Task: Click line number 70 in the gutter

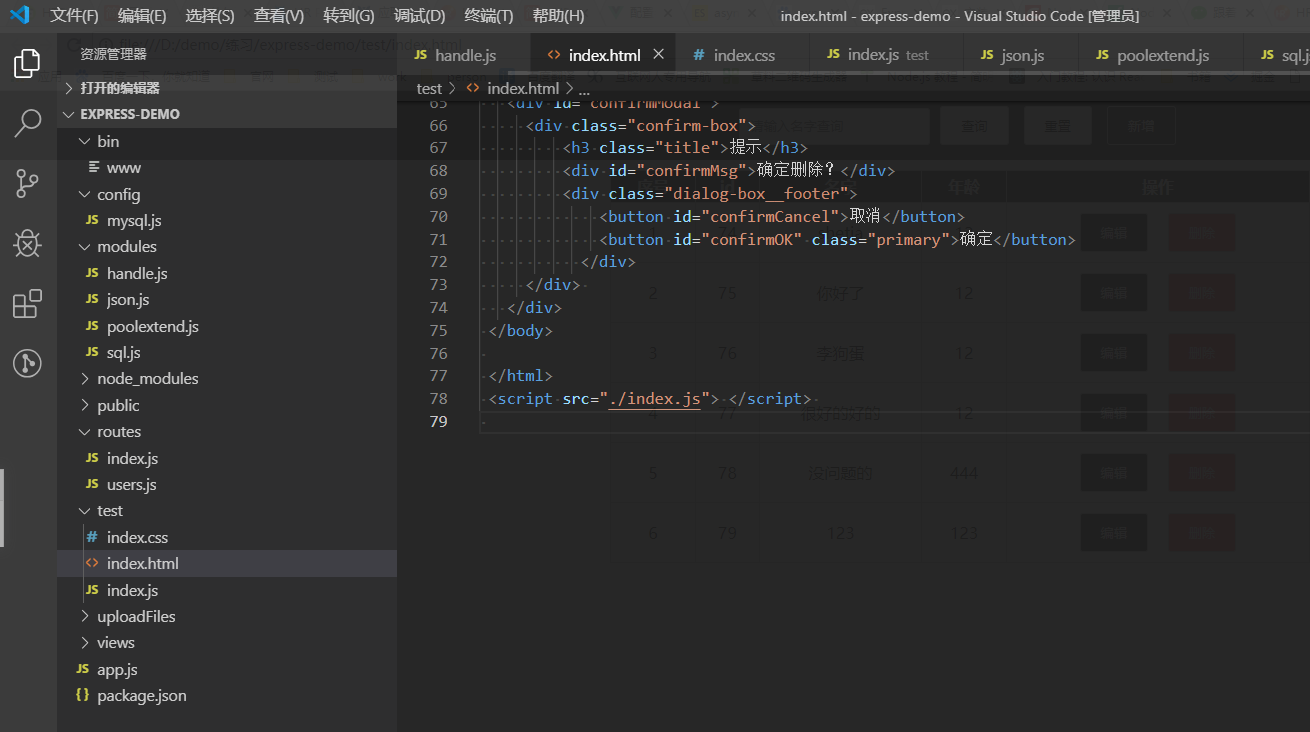Action: pos(438,216)
